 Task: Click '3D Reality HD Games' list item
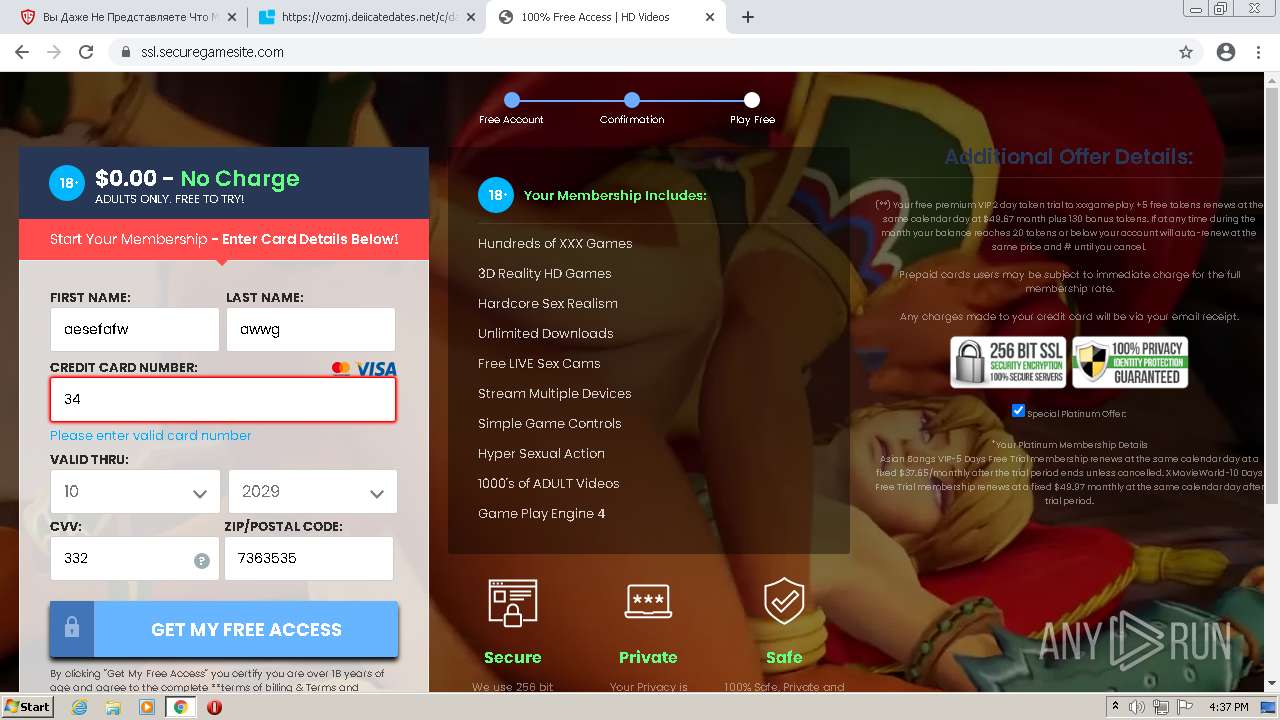[x=544, y=273]
